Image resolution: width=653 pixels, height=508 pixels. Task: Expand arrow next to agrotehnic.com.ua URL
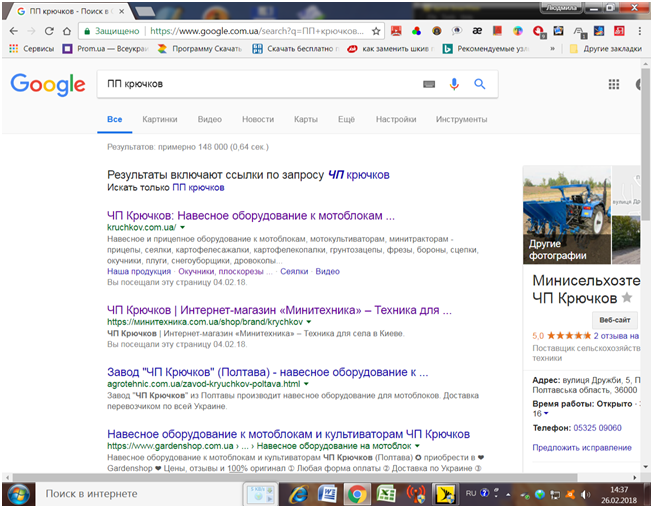[x=306, y=384]
